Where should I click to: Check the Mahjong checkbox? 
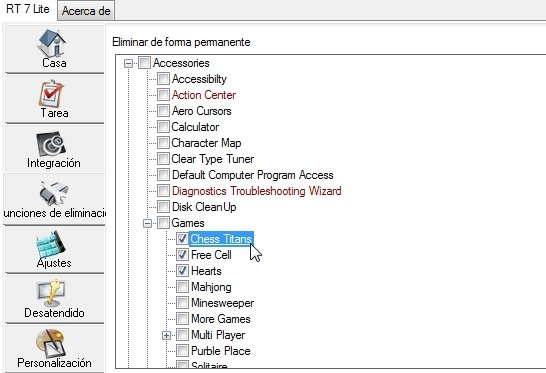point(182,287)
